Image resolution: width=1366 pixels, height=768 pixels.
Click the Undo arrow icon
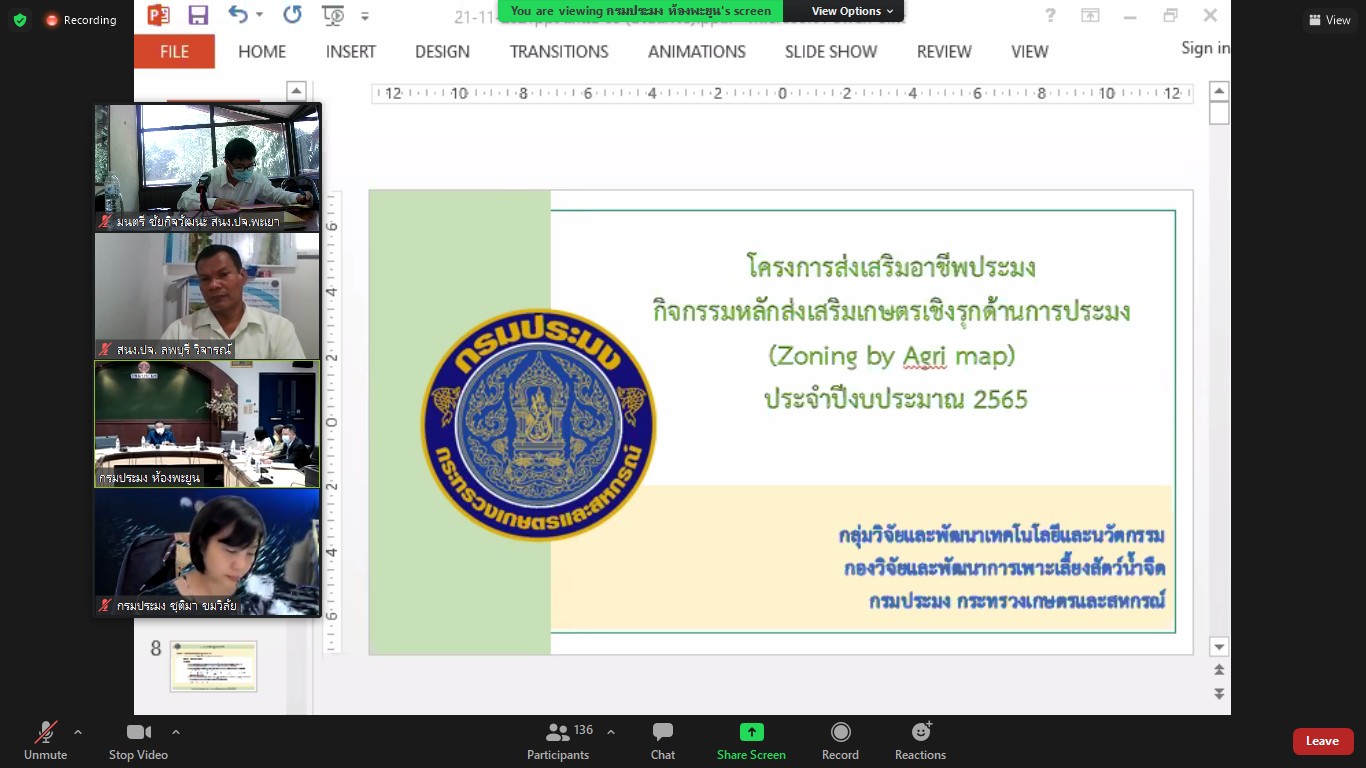[238, 14]
